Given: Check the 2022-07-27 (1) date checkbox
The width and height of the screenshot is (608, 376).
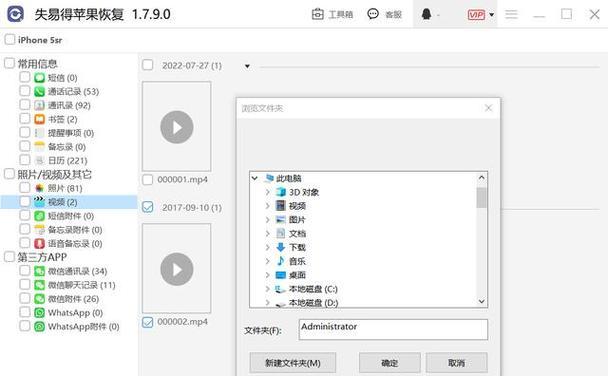Looking at the screenshot, I should click(148, 65).
